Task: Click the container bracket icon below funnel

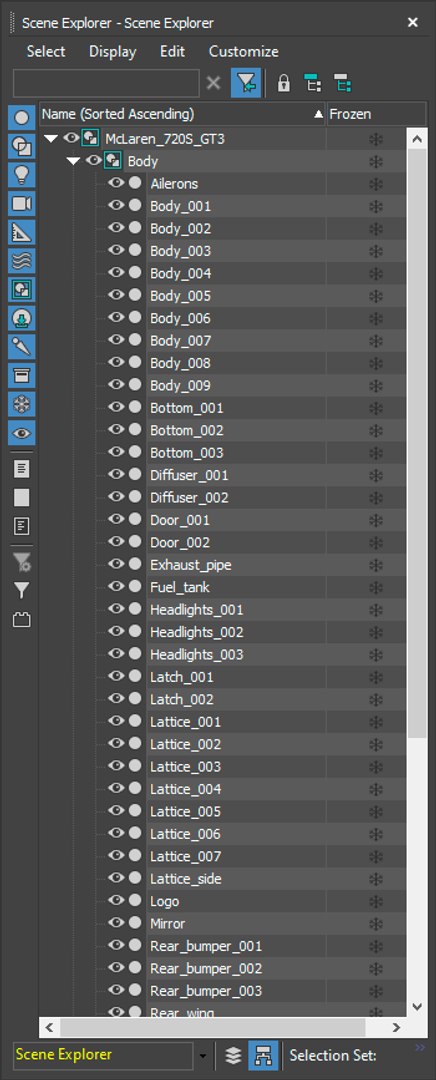Action: [21, 620]
